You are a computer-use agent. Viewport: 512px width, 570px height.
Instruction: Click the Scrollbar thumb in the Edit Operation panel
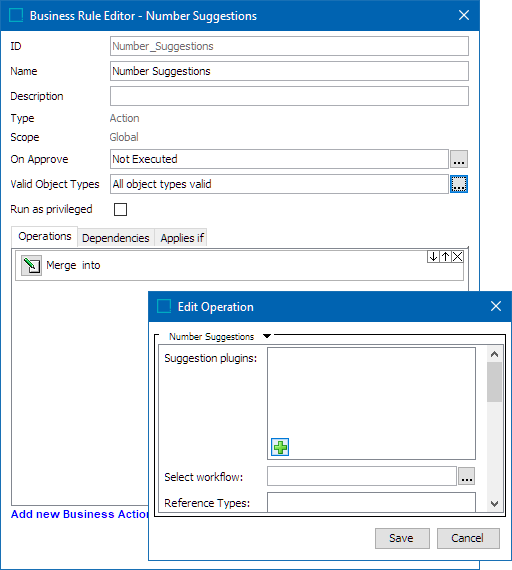pyautogui.click(x=494, y=382)
